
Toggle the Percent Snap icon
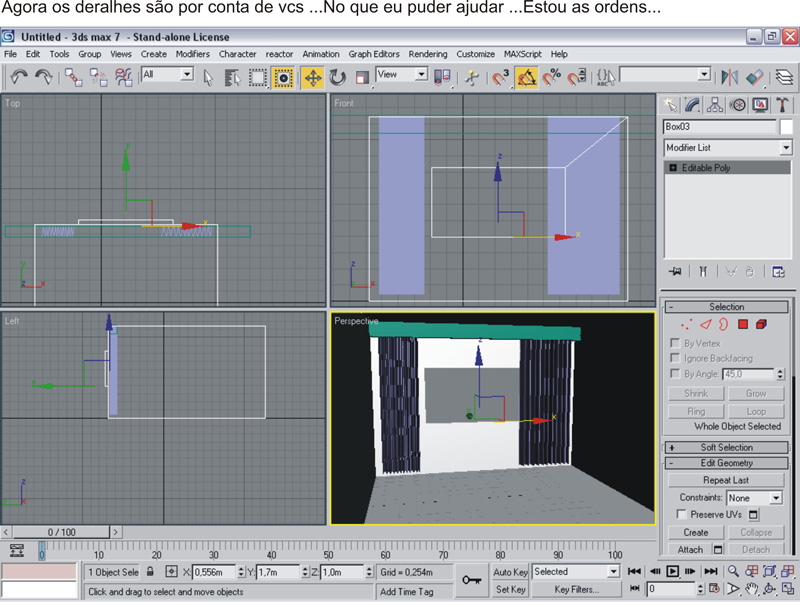click(x=552, y=78)
